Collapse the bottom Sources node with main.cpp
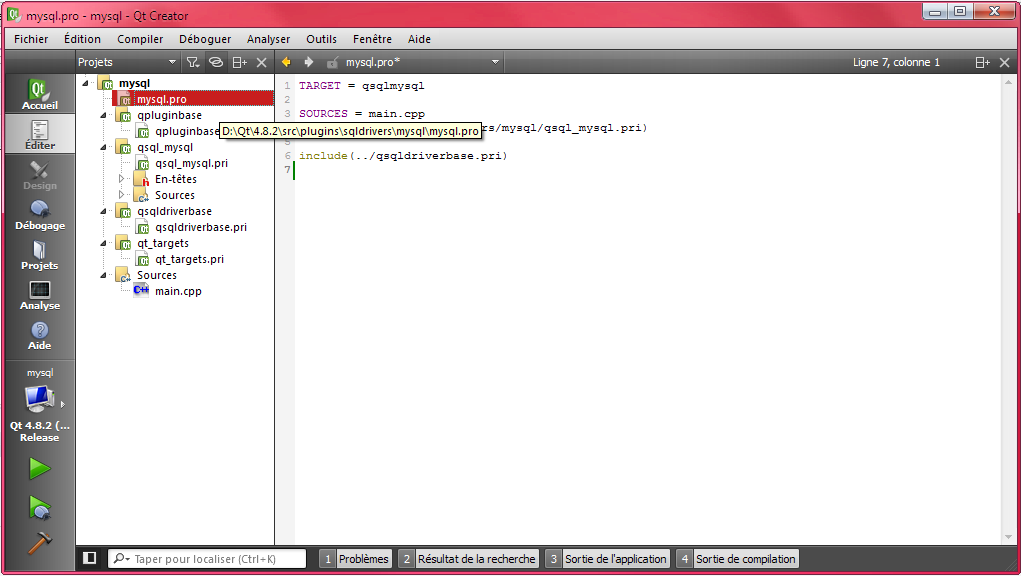 click(103, 275)
